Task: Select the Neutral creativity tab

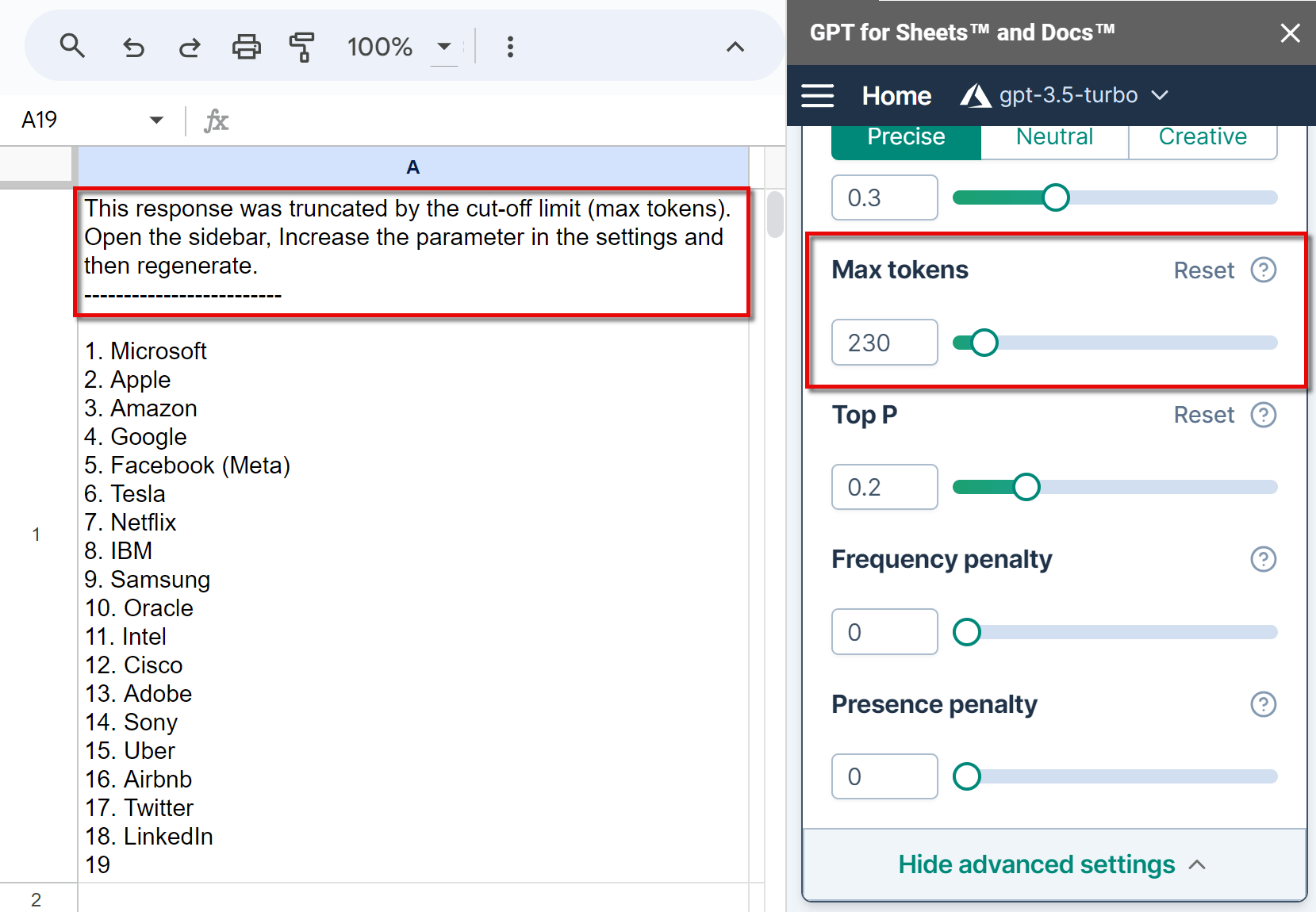Action: click(1055, 141)
